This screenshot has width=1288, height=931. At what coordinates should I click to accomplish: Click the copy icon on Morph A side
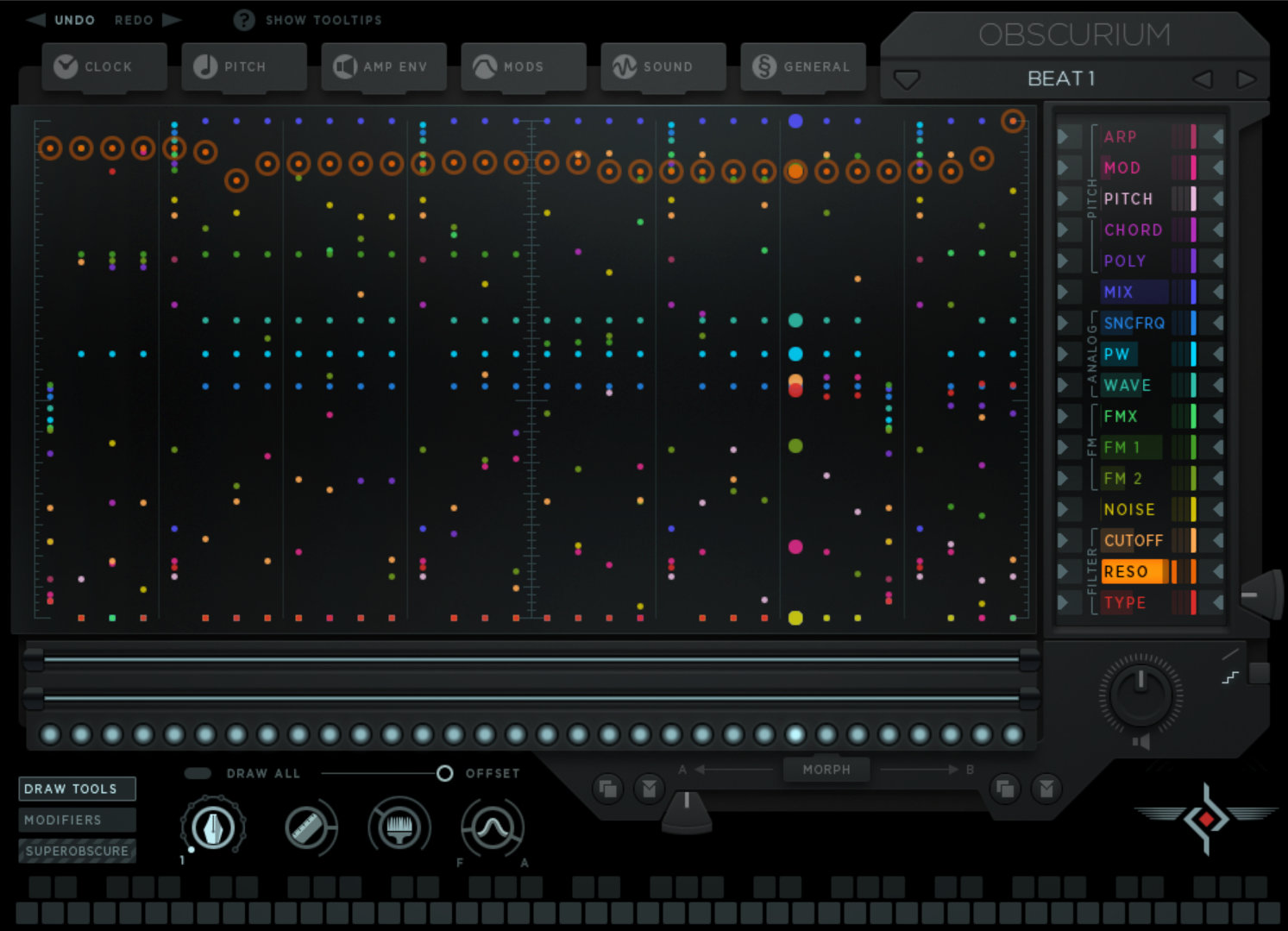click(608, 788)
